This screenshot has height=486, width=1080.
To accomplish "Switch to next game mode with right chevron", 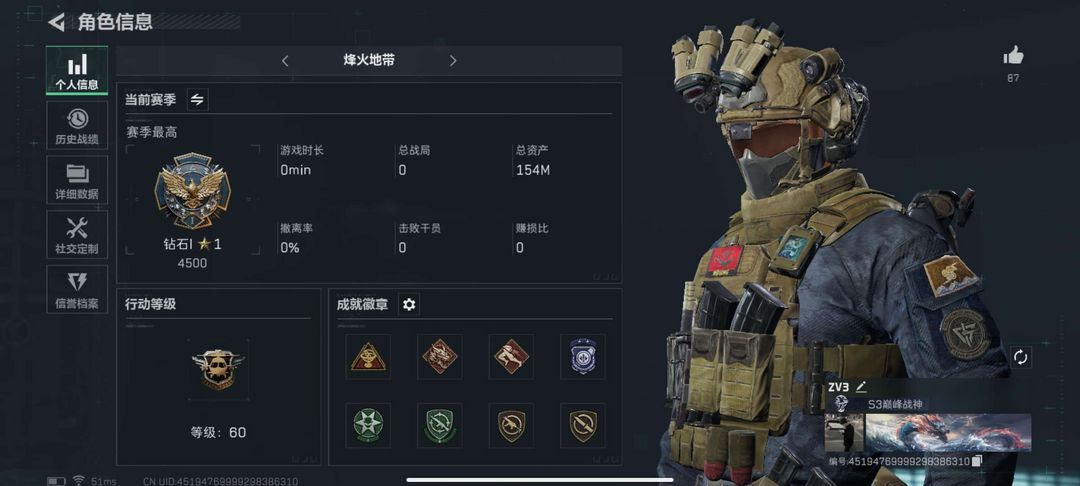I will 453,61.
